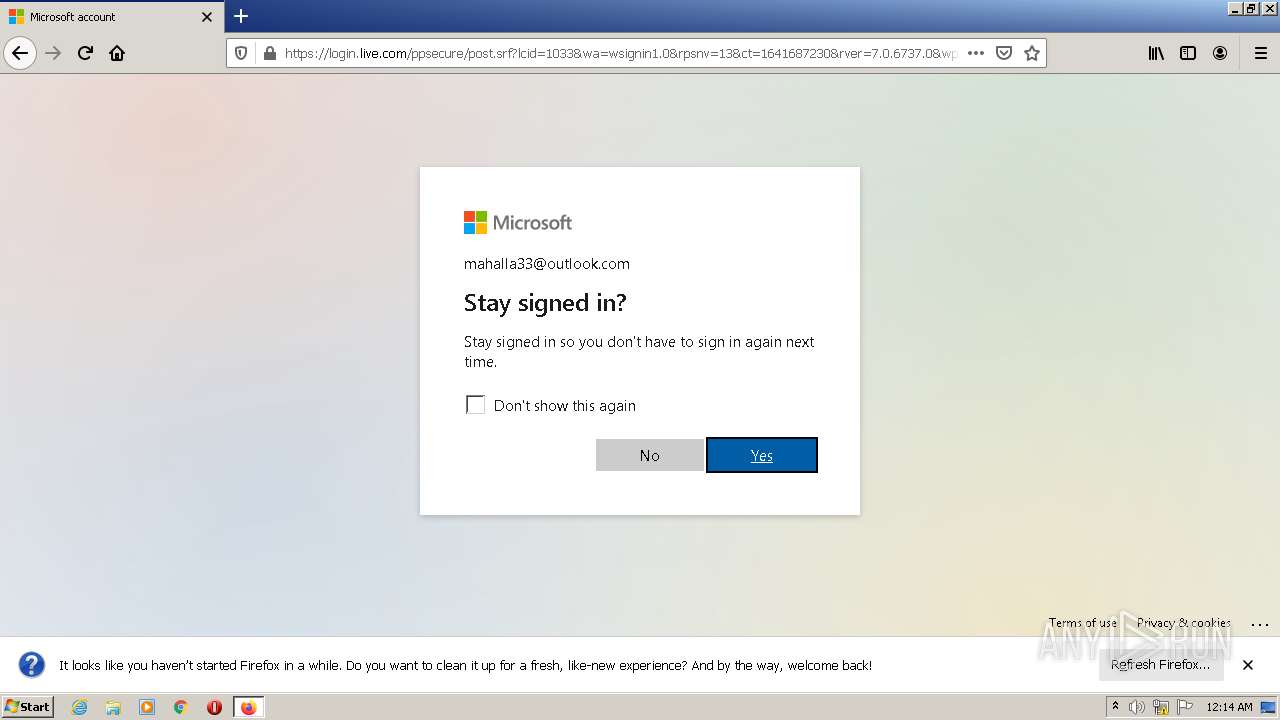Show the sidebars panel

(x=1188, y=53)
